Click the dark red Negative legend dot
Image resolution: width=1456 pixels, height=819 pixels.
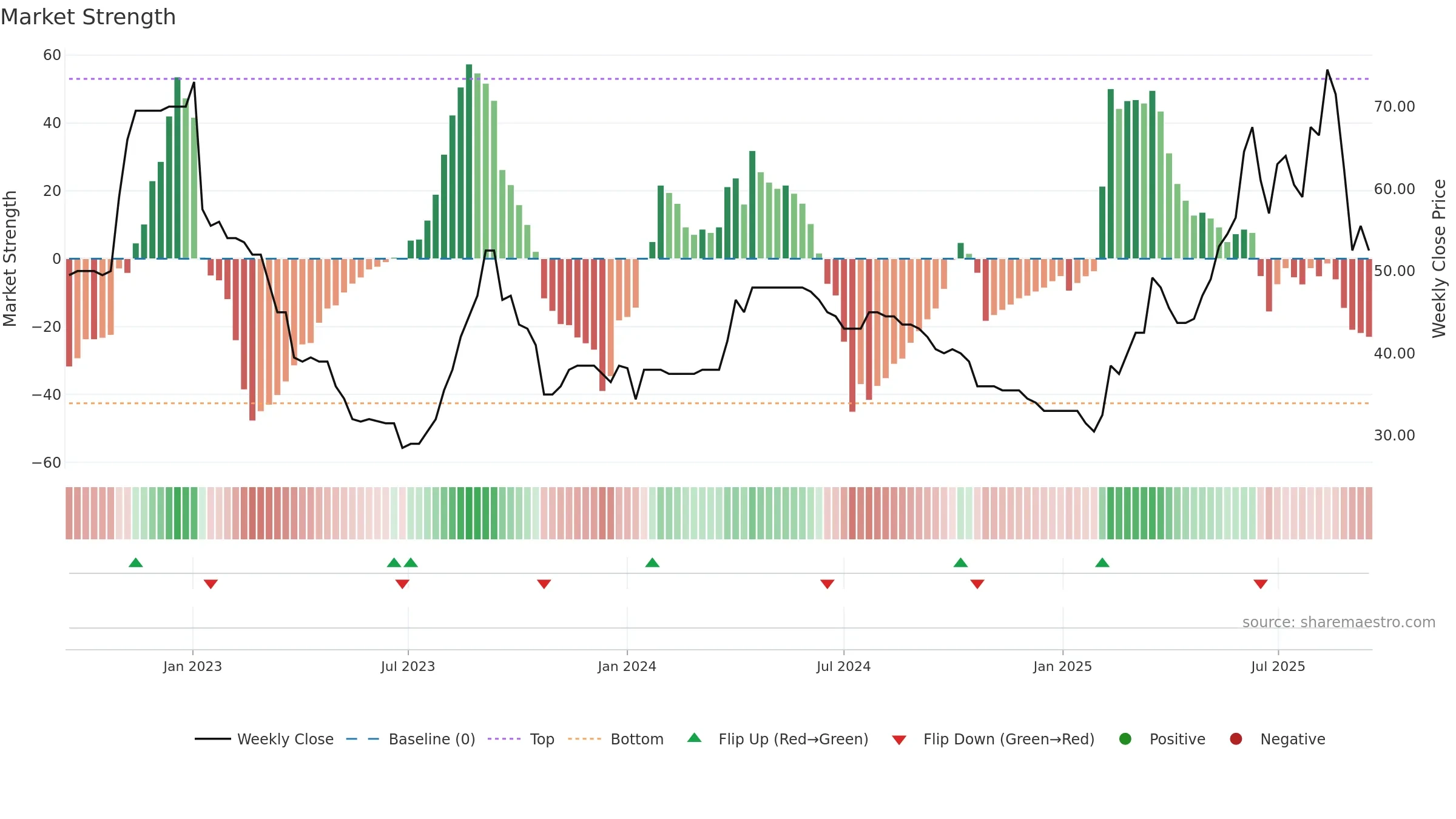(1236, 739)
